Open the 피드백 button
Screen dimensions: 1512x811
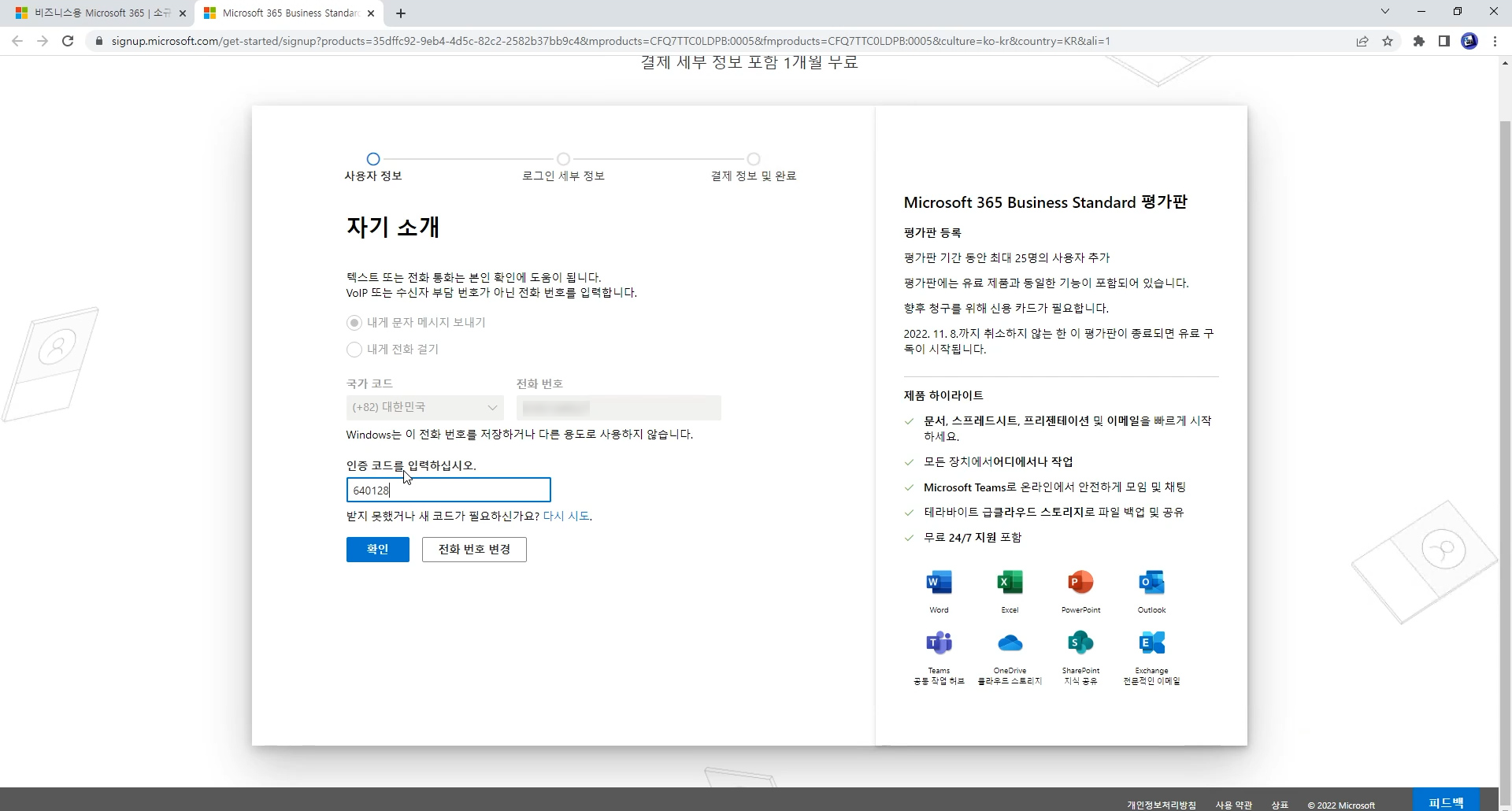(1446, 800)
